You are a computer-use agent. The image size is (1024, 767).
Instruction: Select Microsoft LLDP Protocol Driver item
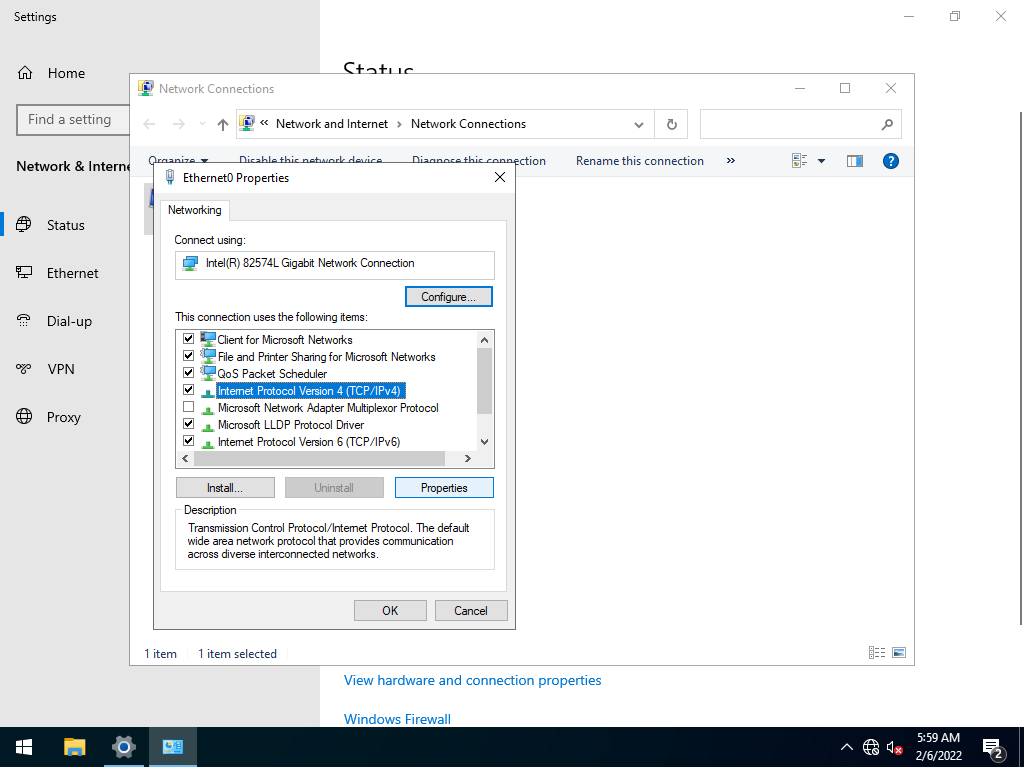click(x=291, y=425)
